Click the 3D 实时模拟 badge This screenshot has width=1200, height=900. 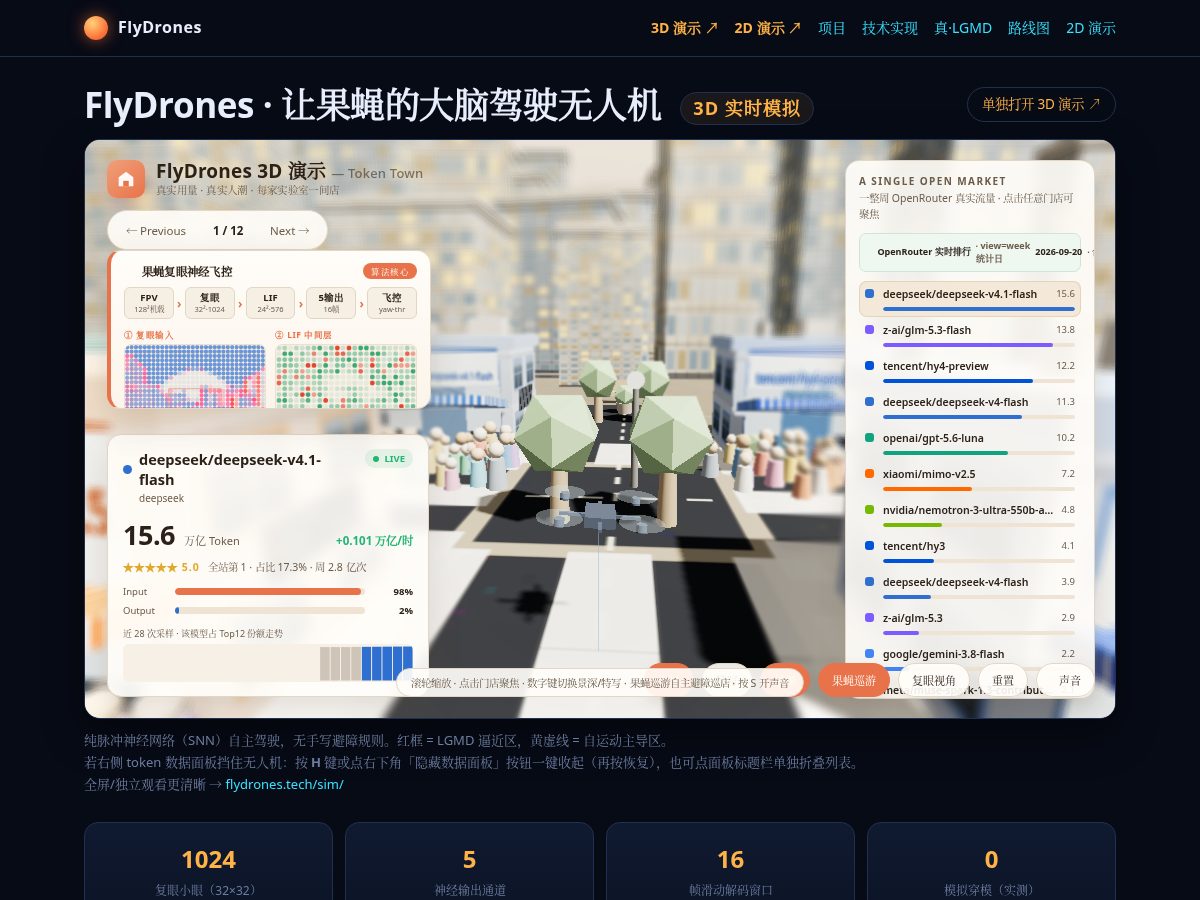tap(747, 108)
